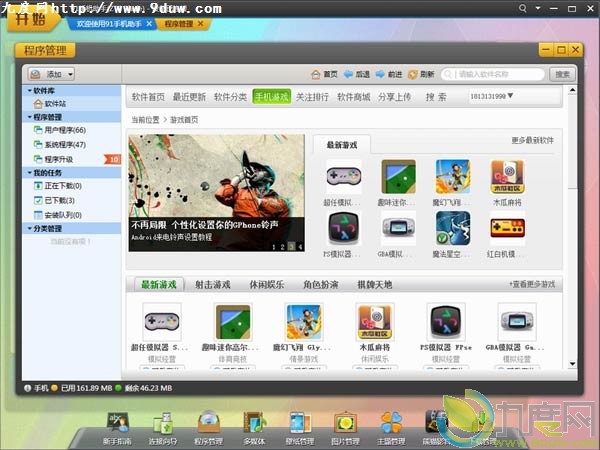This screenshot has width=600, height=450.
Task: Open 超任模拟器 S... in lower game list
Action: click(x=162, y=322)
